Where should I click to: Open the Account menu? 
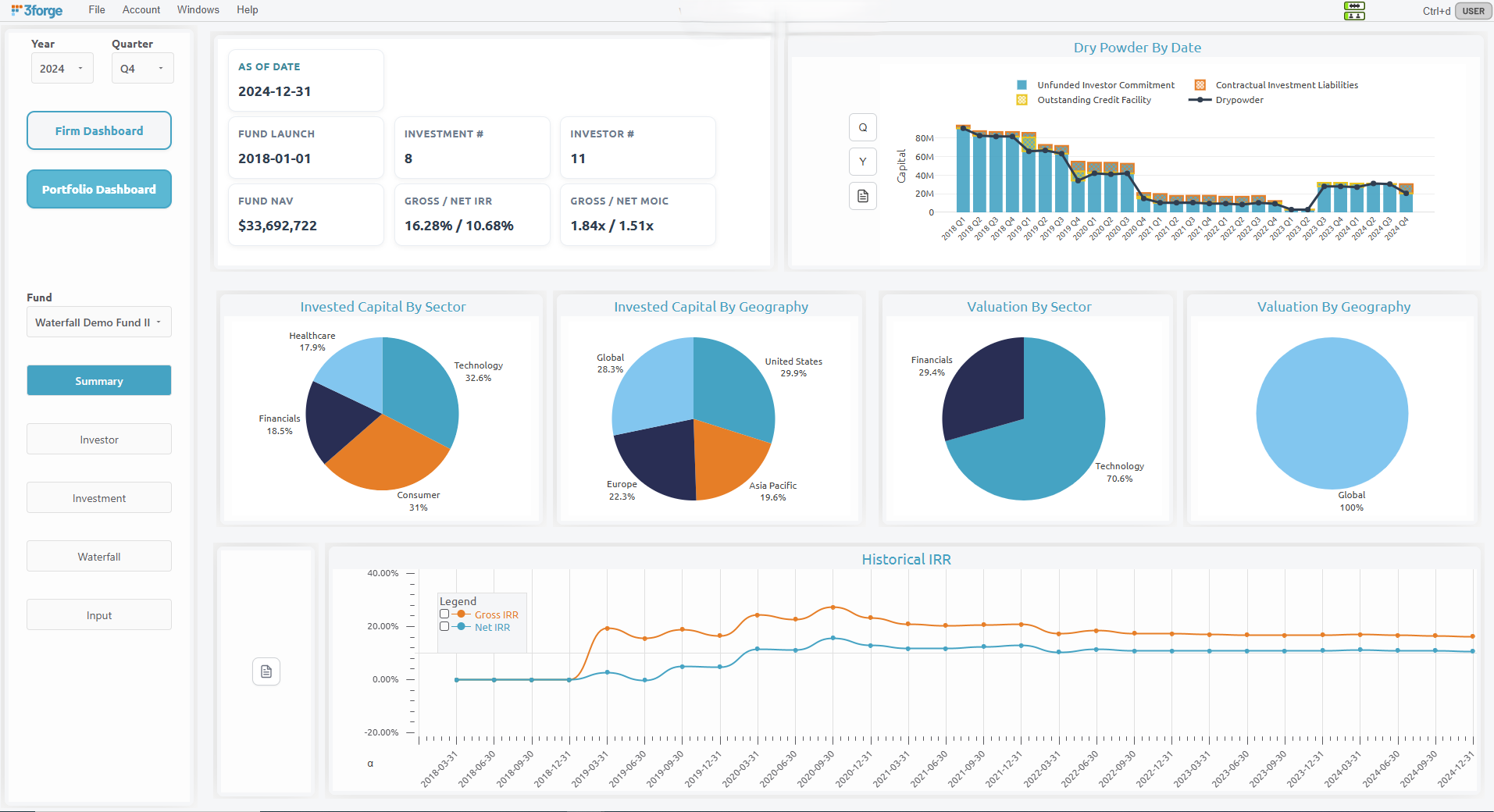pyautogui.click(x=141, y=10)
